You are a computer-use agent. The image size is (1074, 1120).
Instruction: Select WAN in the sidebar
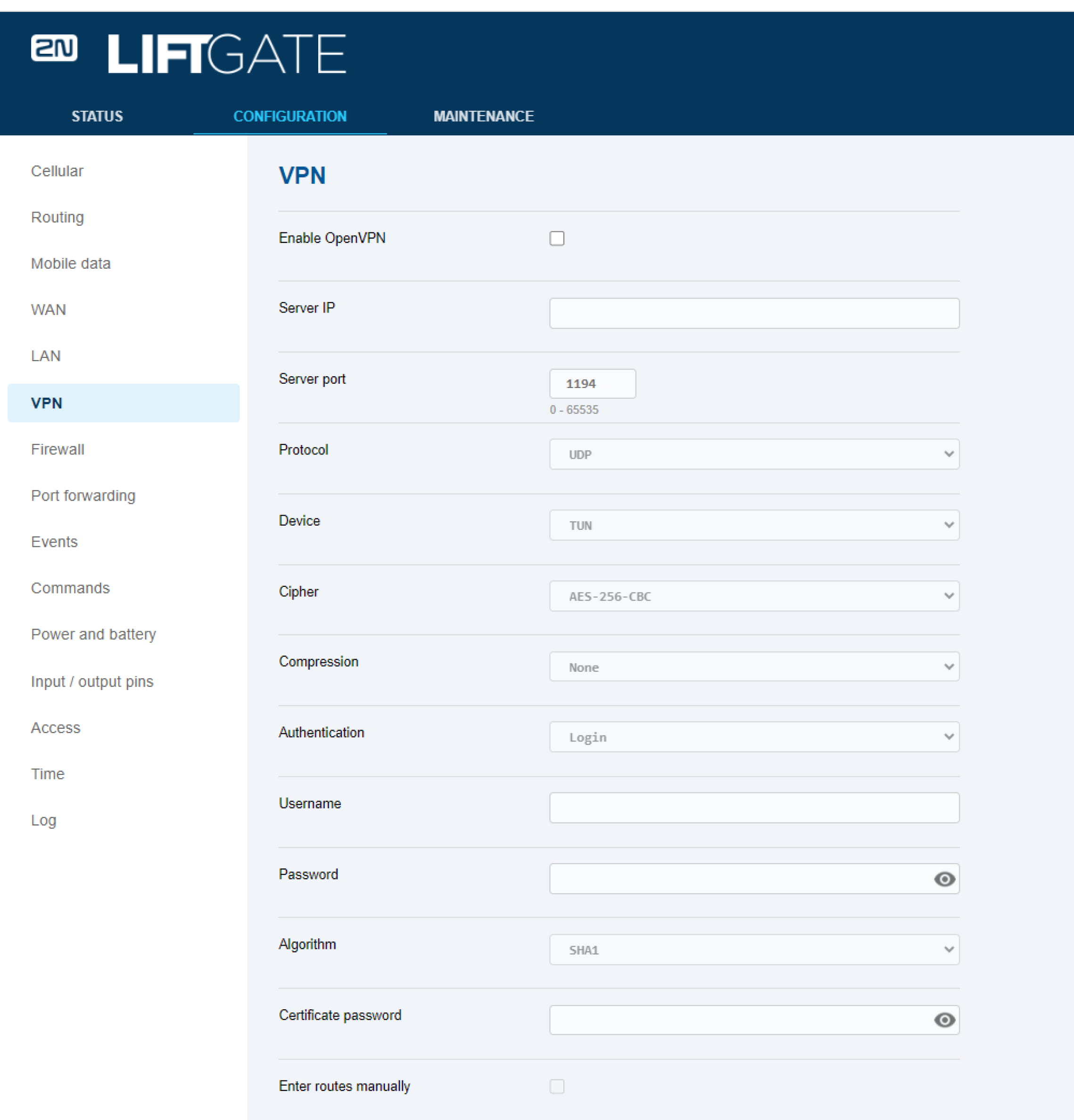[49, 310]
